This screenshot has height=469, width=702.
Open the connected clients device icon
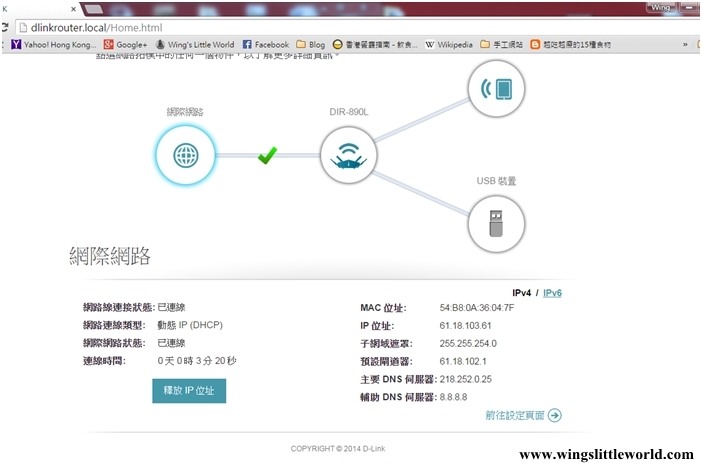coord(496,90)
